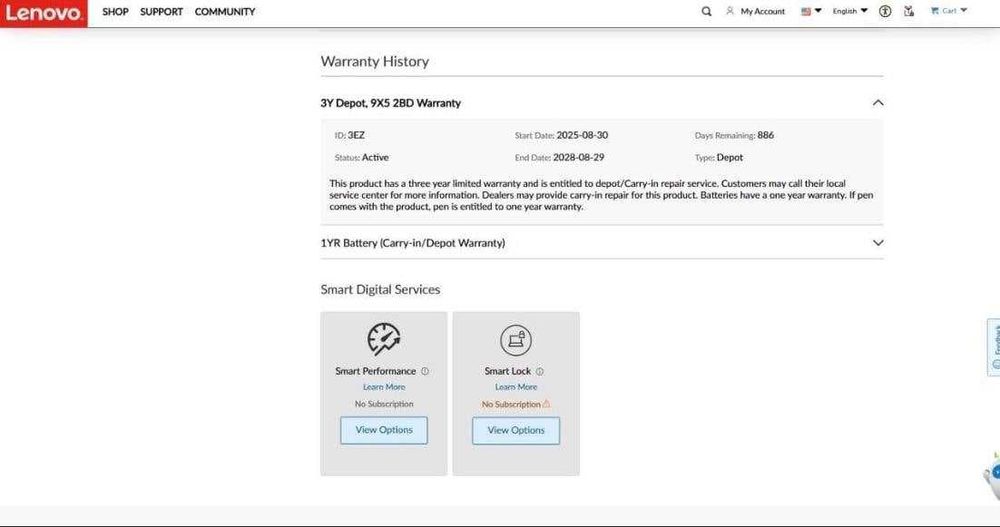1000x527 pixels.
Task: Click the Lenovo logo
Action: [x=43, y=13]
